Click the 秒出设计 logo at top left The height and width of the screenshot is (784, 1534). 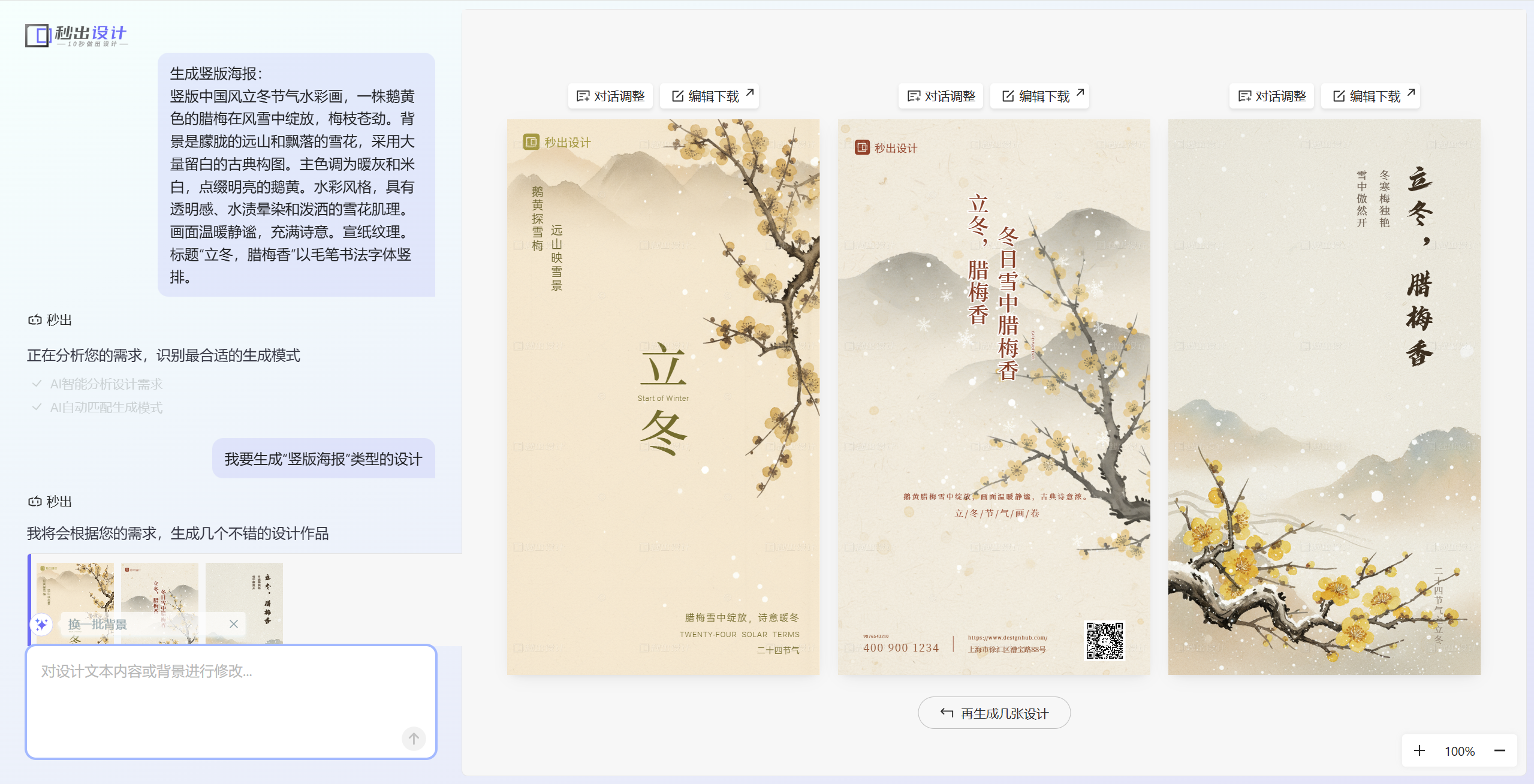tap(76, 36)
